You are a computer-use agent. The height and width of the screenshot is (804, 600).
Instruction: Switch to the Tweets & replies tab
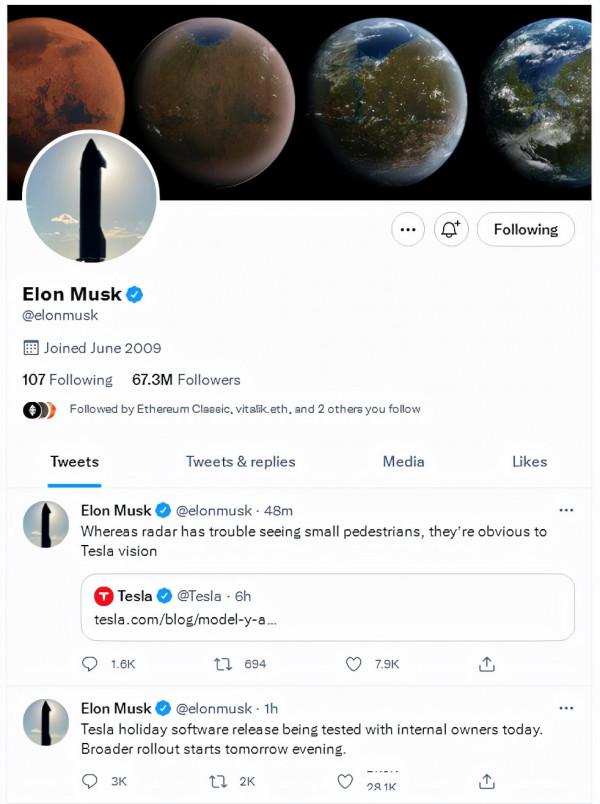[x=240, y=461]
